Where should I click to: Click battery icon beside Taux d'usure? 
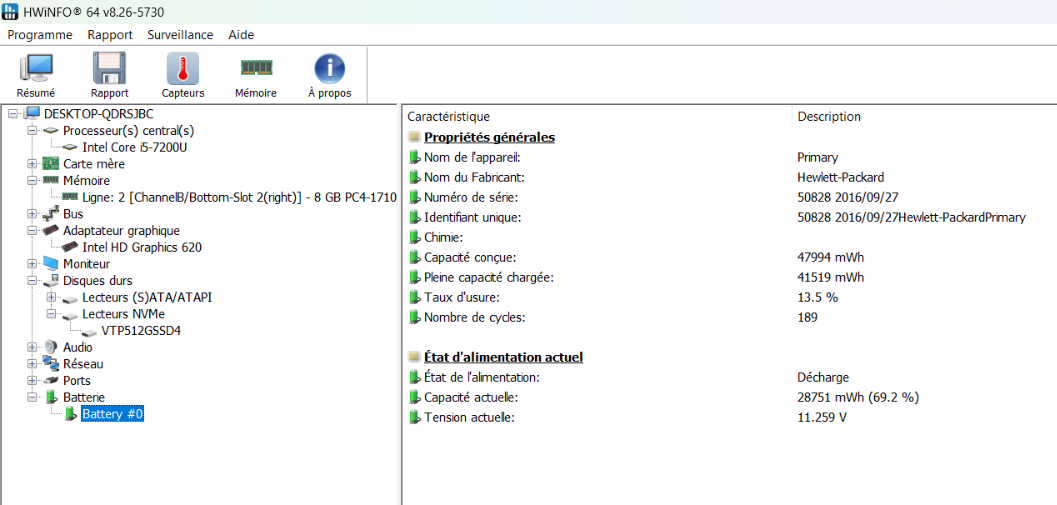414,297
